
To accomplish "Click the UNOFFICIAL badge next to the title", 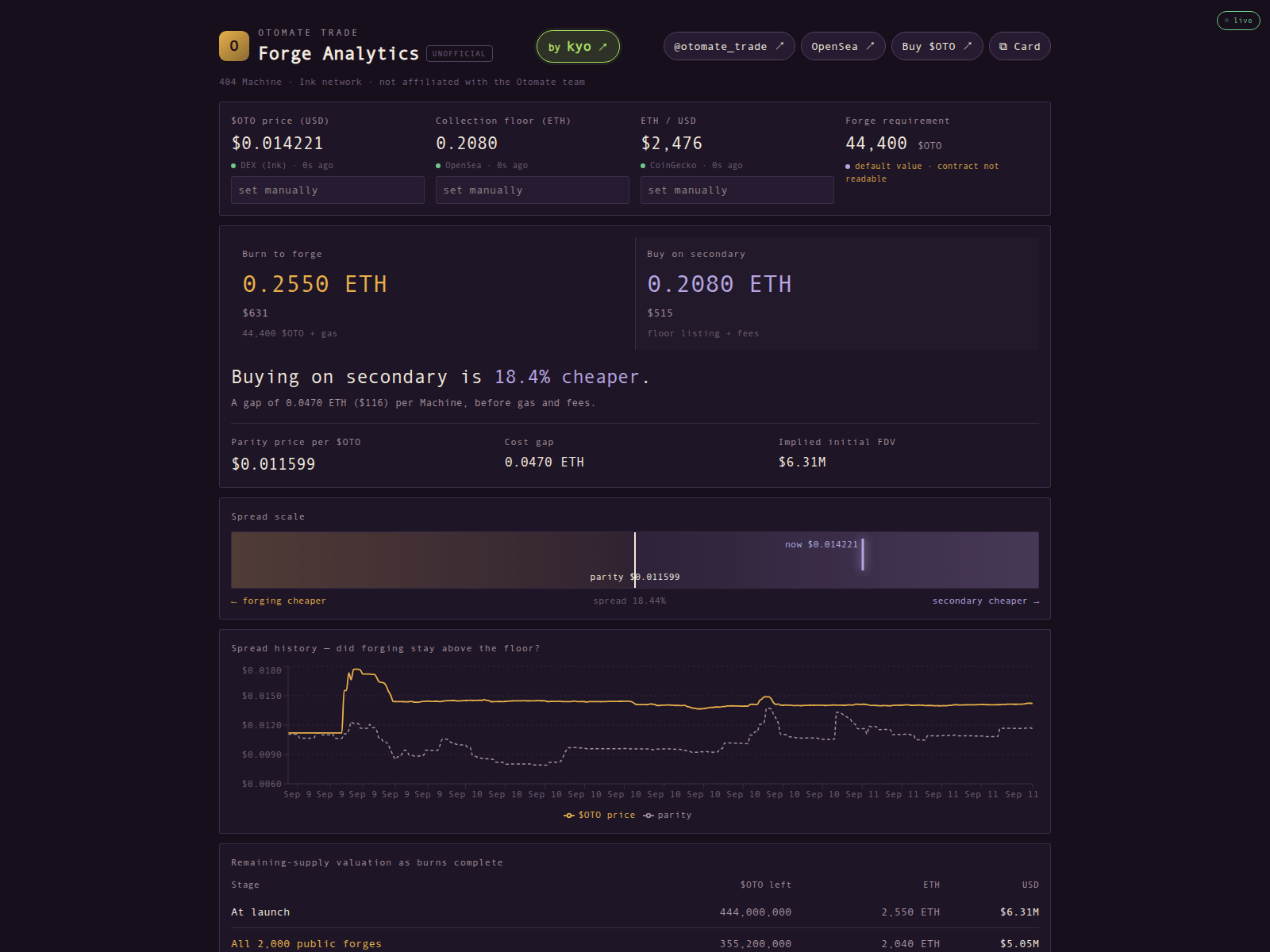I will 459,54.
